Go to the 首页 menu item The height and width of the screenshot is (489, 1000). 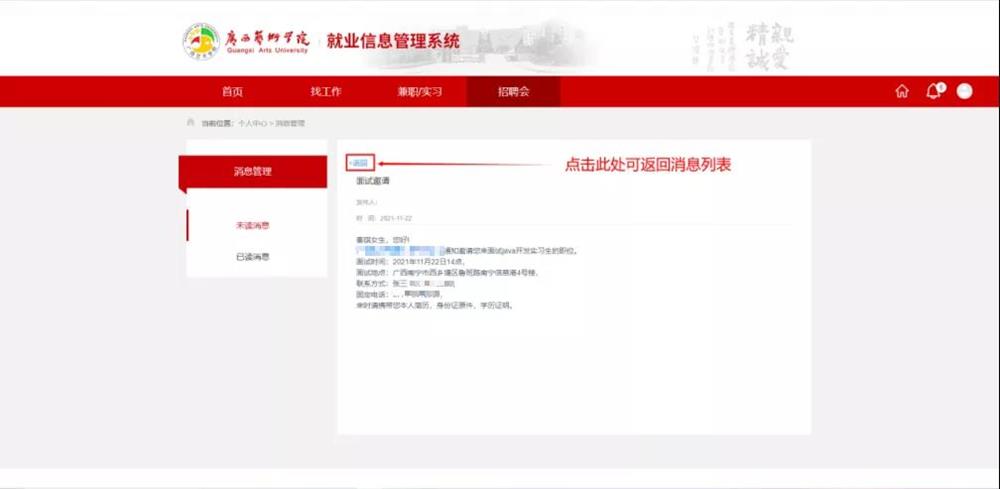point(232,92)
